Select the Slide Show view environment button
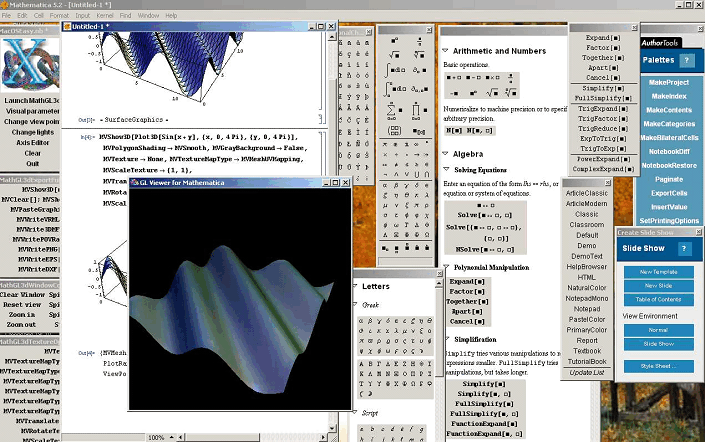This screenshot has width=705, height=442. click(x=658, y=344)
